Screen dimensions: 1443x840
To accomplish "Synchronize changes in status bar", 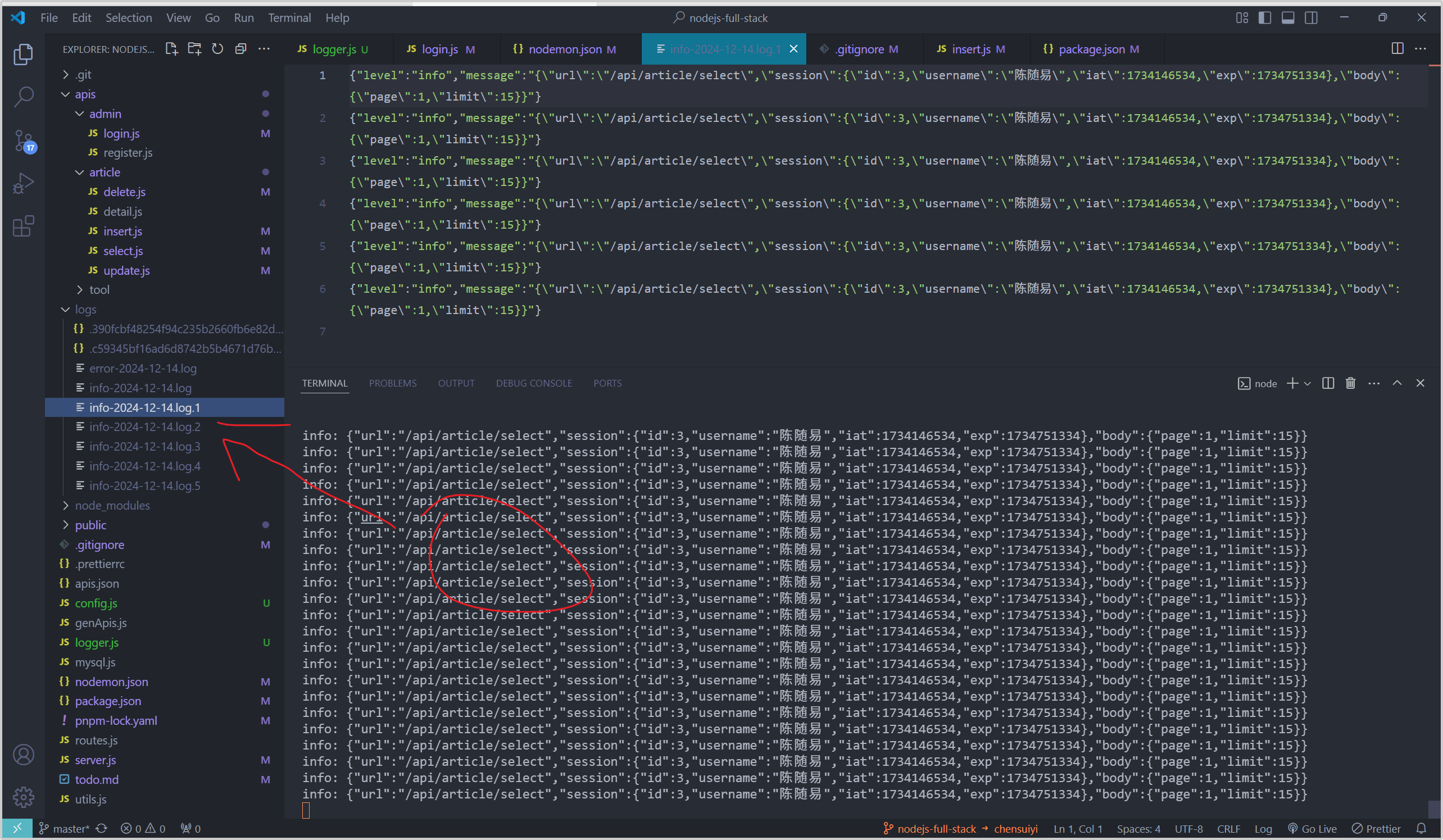I will [101, 829].
